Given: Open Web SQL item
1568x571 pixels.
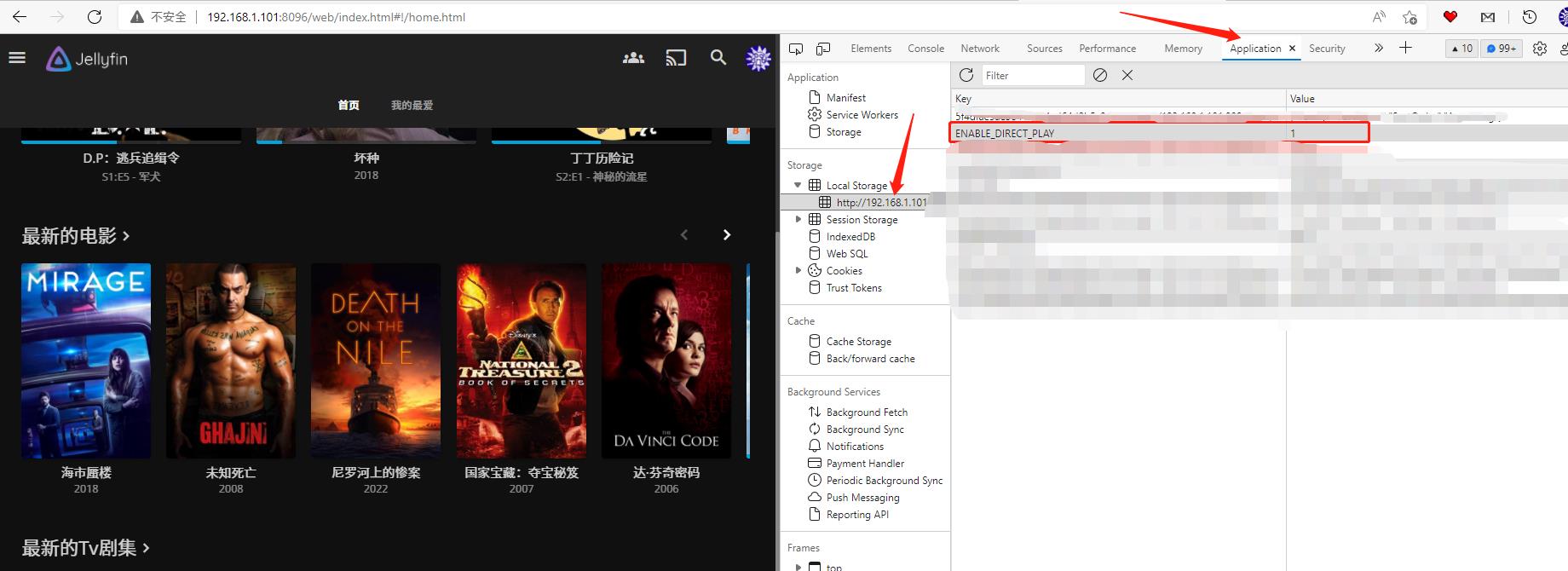Looking at the screenshot, I should coord(847,253).
